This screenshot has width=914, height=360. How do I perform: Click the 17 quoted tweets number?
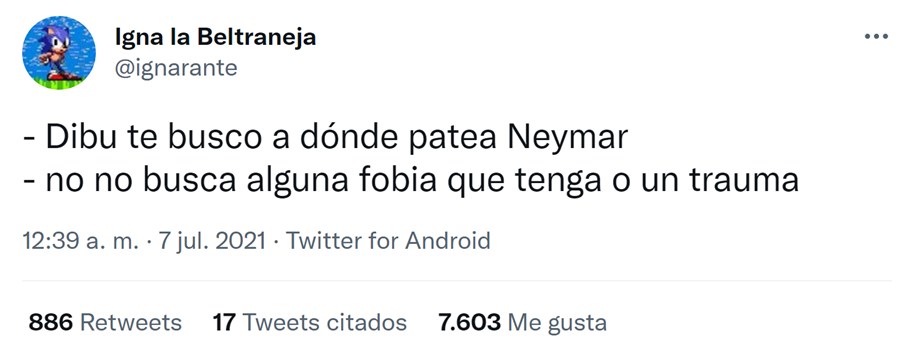224,322
